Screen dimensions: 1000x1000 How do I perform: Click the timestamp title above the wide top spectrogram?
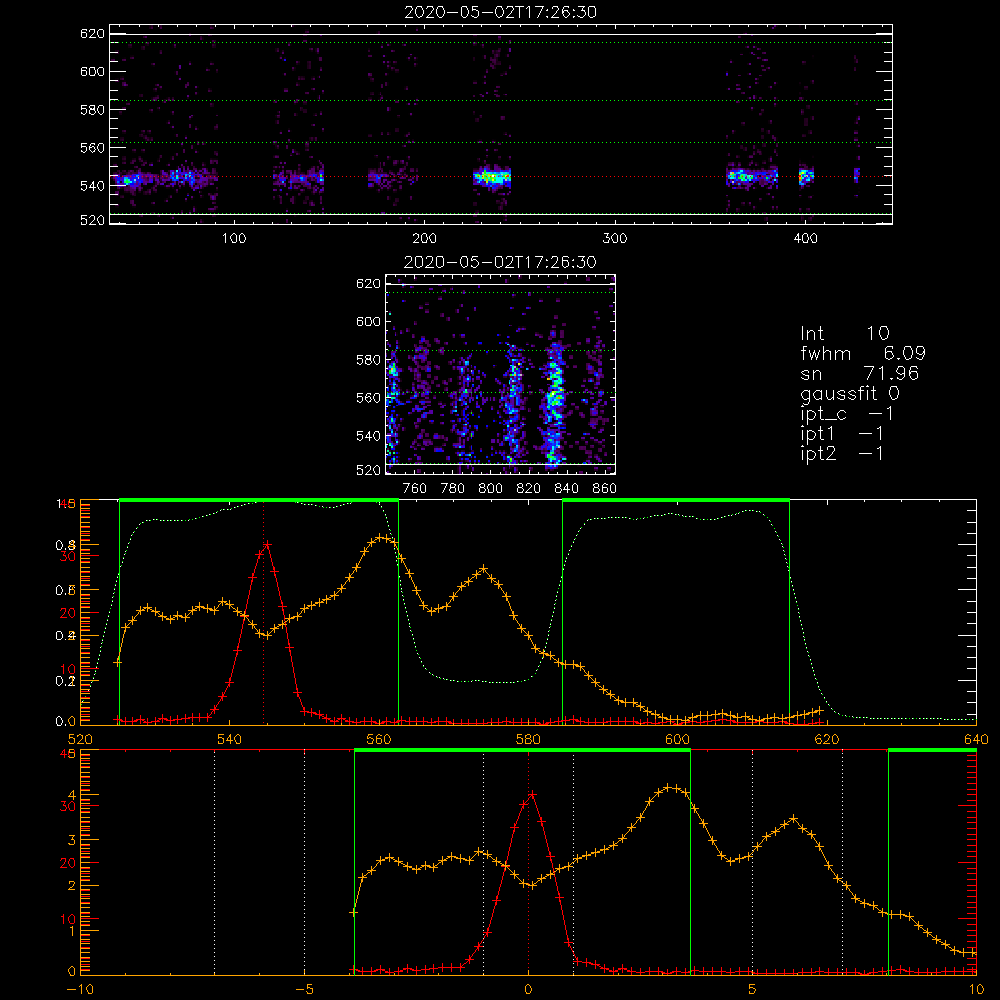click(501, 12)
